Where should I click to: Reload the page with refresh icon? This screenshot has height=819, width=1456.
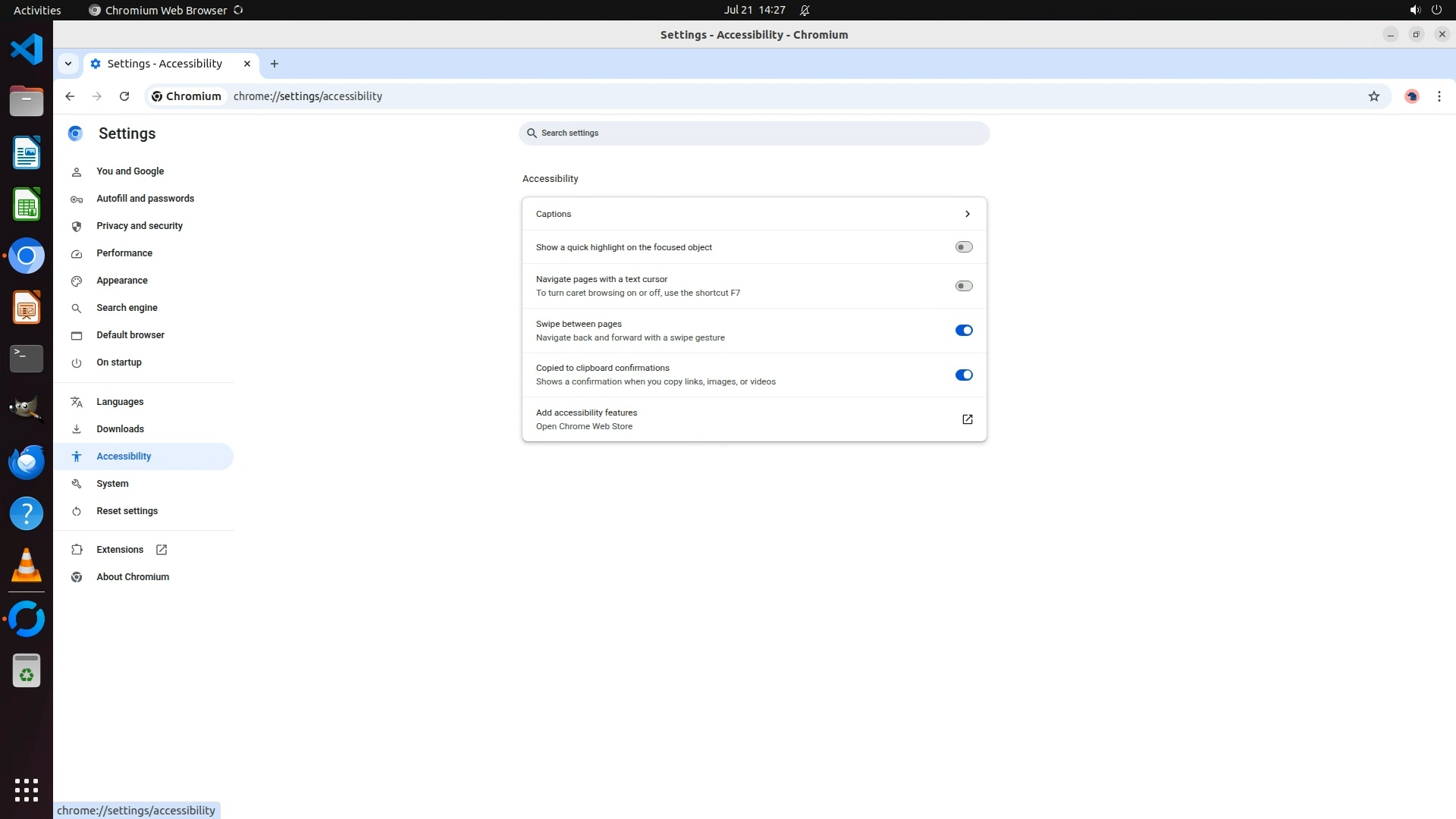coord(124,96)
